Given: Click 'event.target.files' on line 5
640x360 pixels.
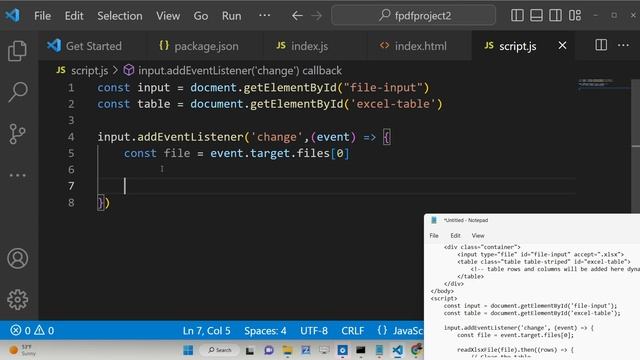Looking at the screenshot, I should click(x=270, y=153).
